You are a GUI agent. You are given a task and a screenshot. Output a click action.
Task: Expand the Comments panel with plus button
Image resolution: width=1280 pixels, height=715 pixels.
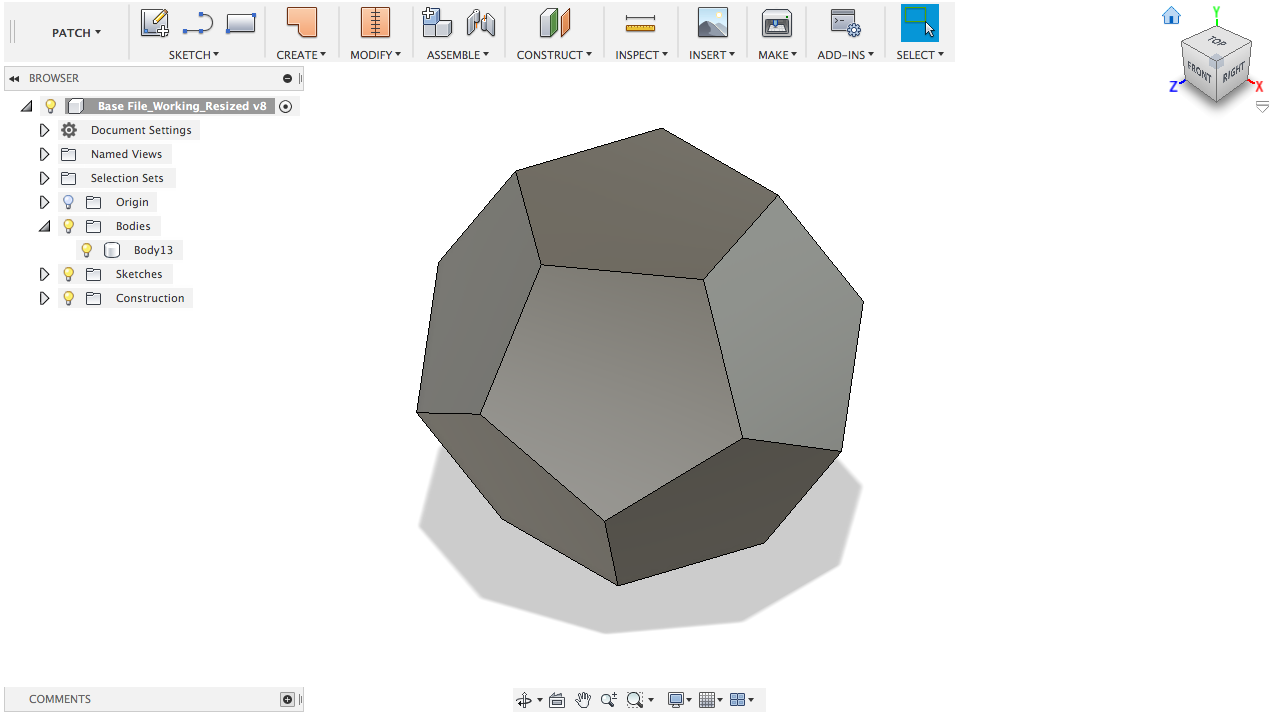tap(287, 699)
